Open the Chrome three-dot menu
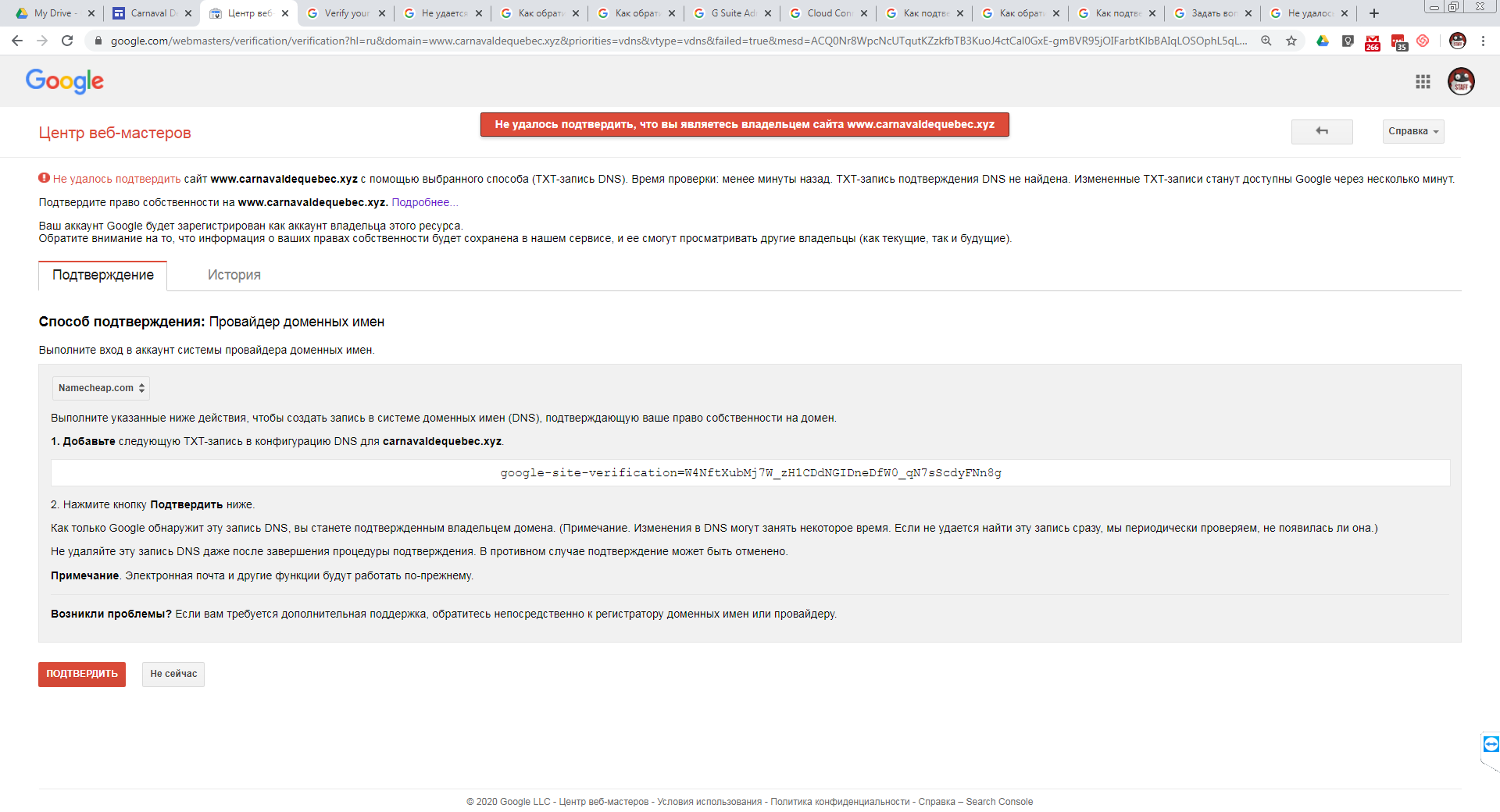This screenshot has width=1500, height=812. pos(1484,41)
